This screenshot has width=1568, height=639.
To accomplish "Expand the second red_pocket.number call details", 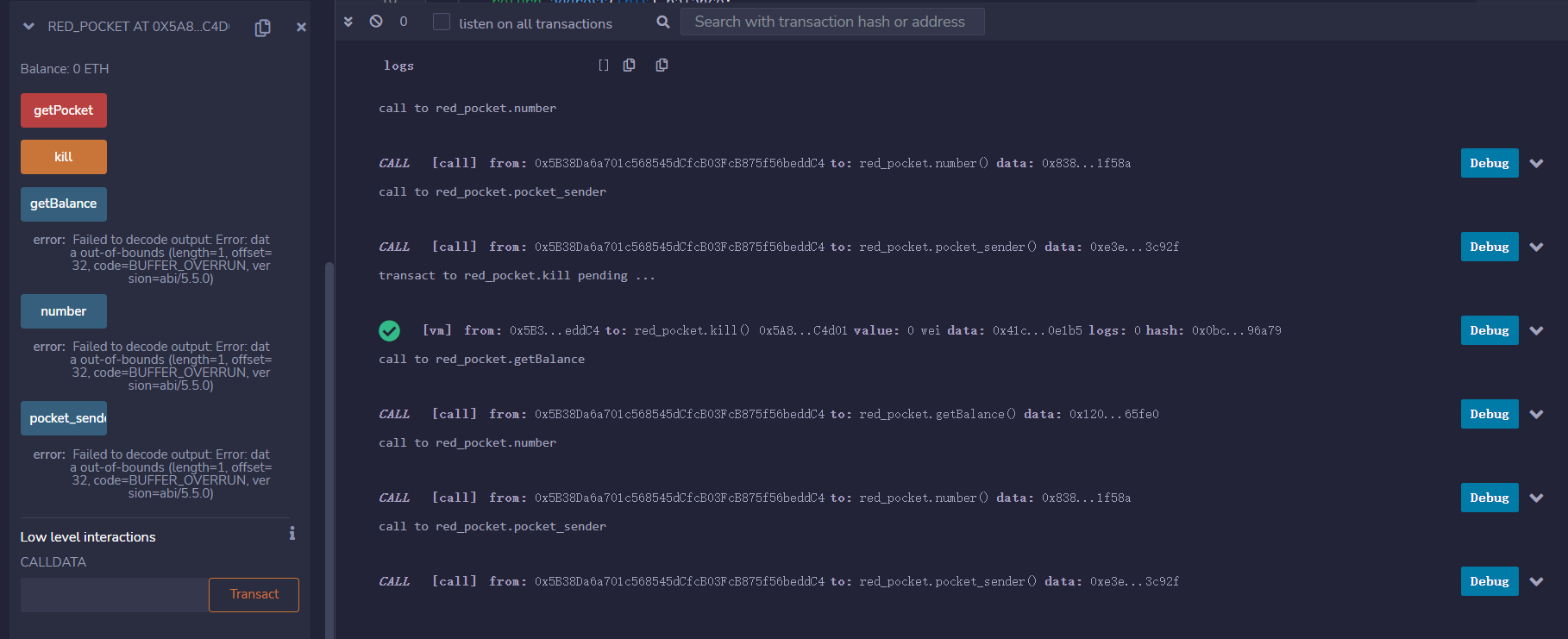I will [x=1536, y=498].
